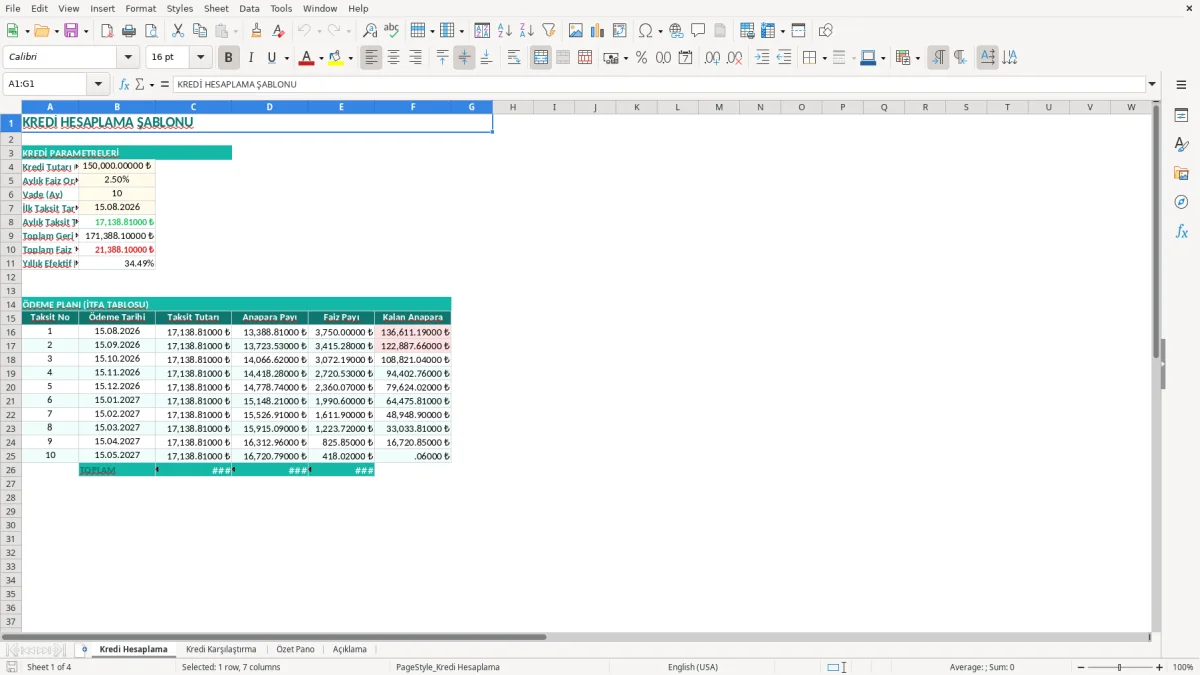This screenshot has width=1200, height=675.
Task: Open Conditional Formatting dropdown arrow
Action: pos(917,58)
